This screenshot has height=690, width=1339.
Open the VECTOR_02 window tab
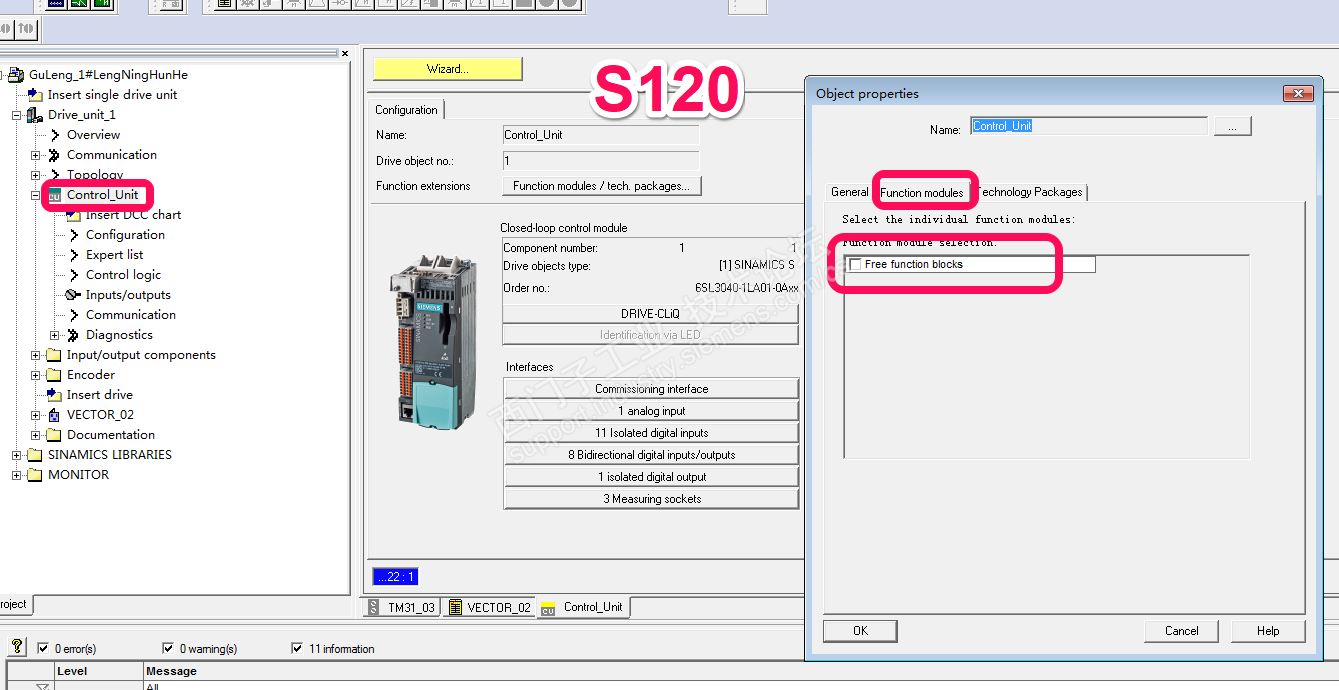point(489,607)
